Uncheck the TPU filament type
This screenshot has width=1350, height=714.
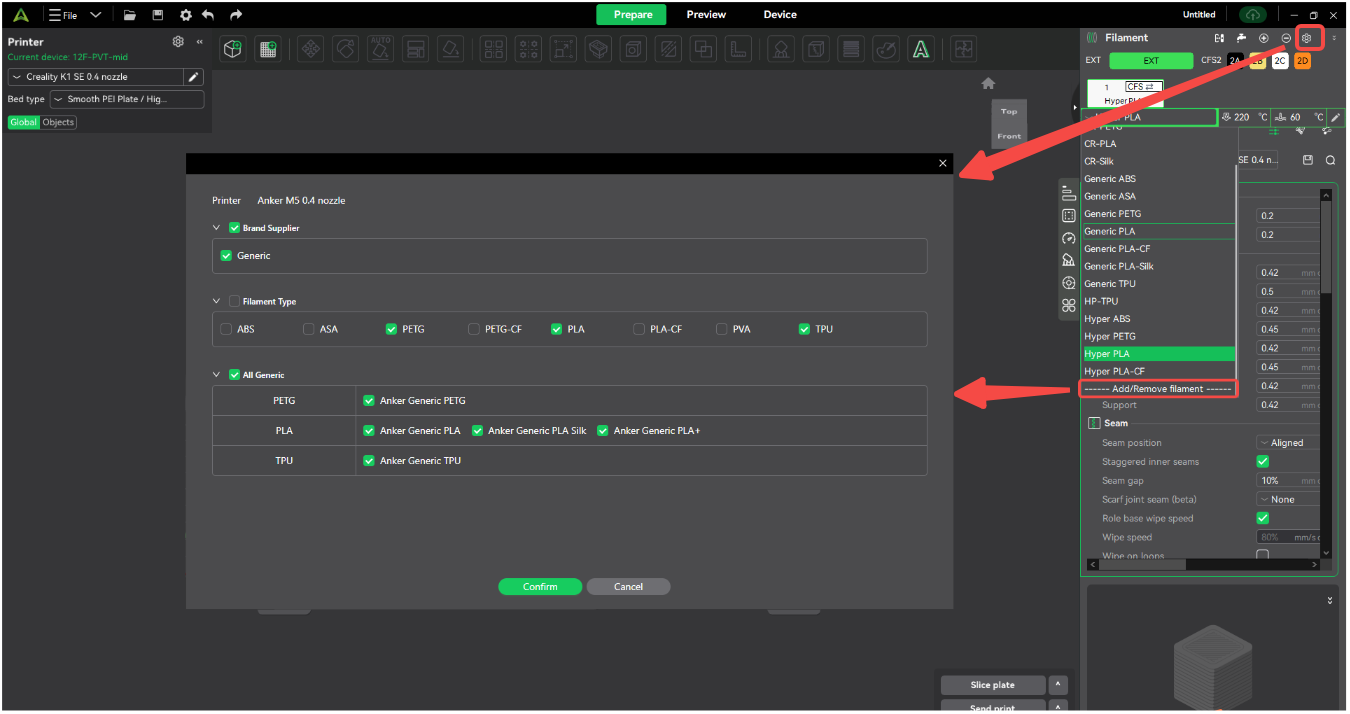804,329
